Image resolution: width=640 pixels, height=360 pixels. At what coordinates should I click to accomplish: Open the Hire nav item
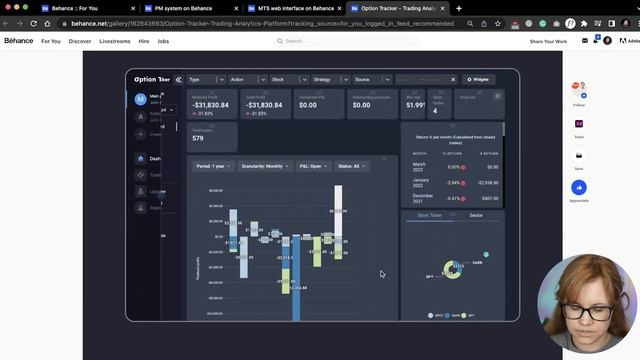pyautogui.click(x=144, y=41)
